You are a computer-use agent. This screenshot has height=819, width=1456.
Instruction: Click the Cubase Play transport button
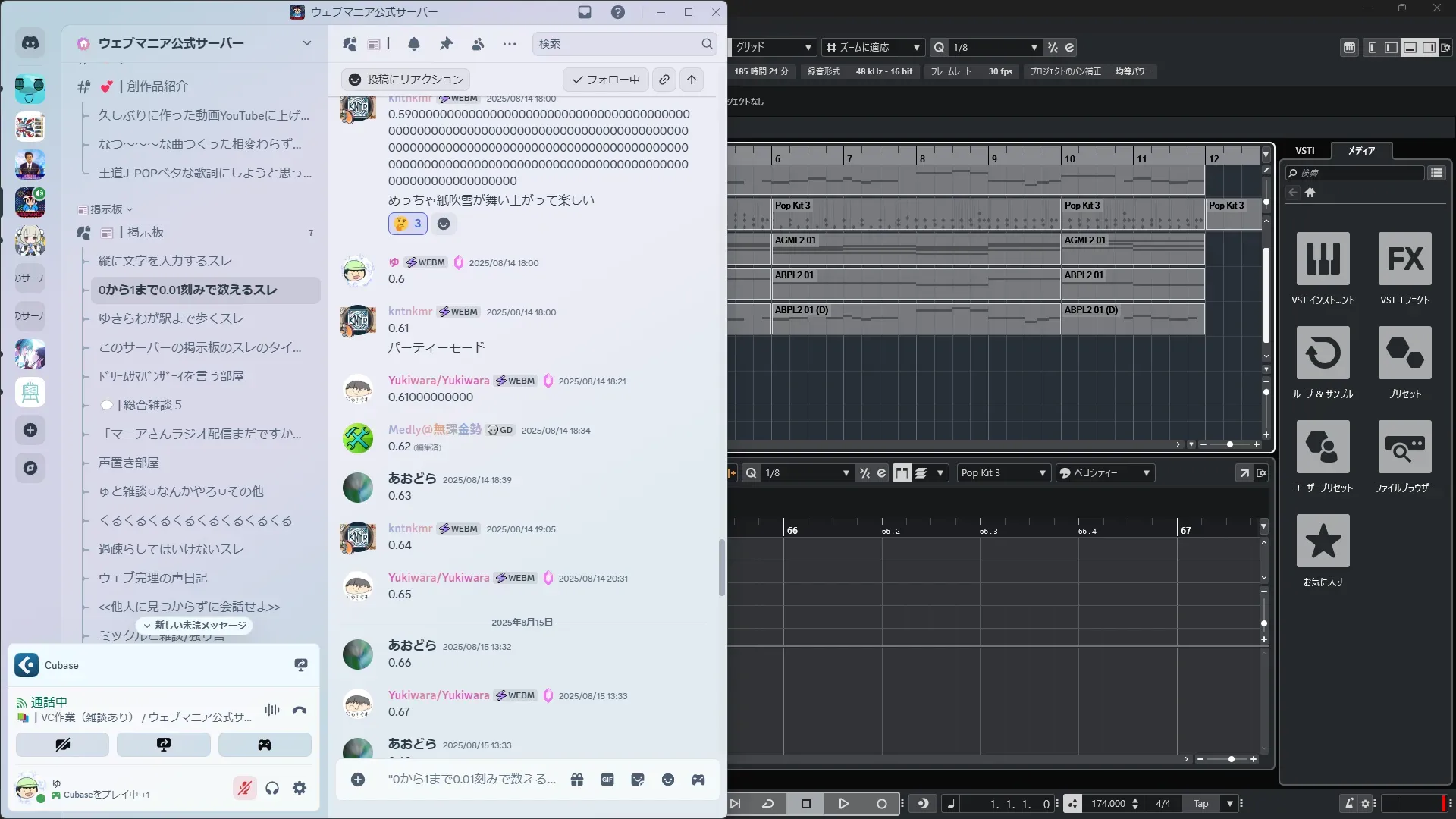coord(843,804)
